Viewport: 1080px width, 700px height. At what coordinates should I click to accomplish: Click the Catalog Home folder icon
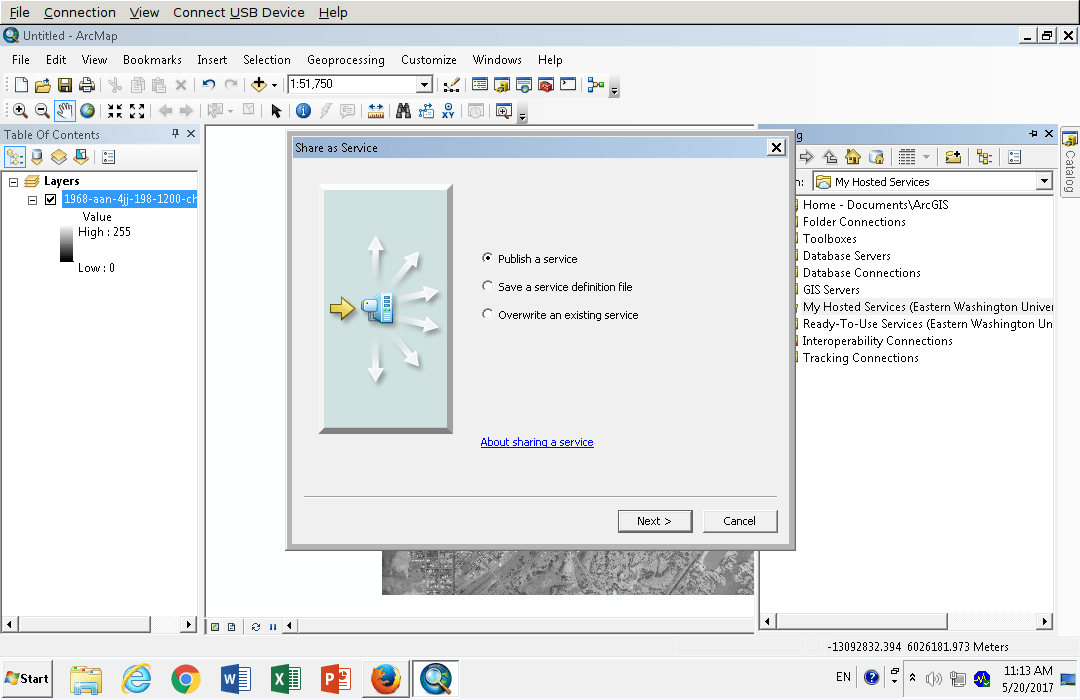[852, 157]
